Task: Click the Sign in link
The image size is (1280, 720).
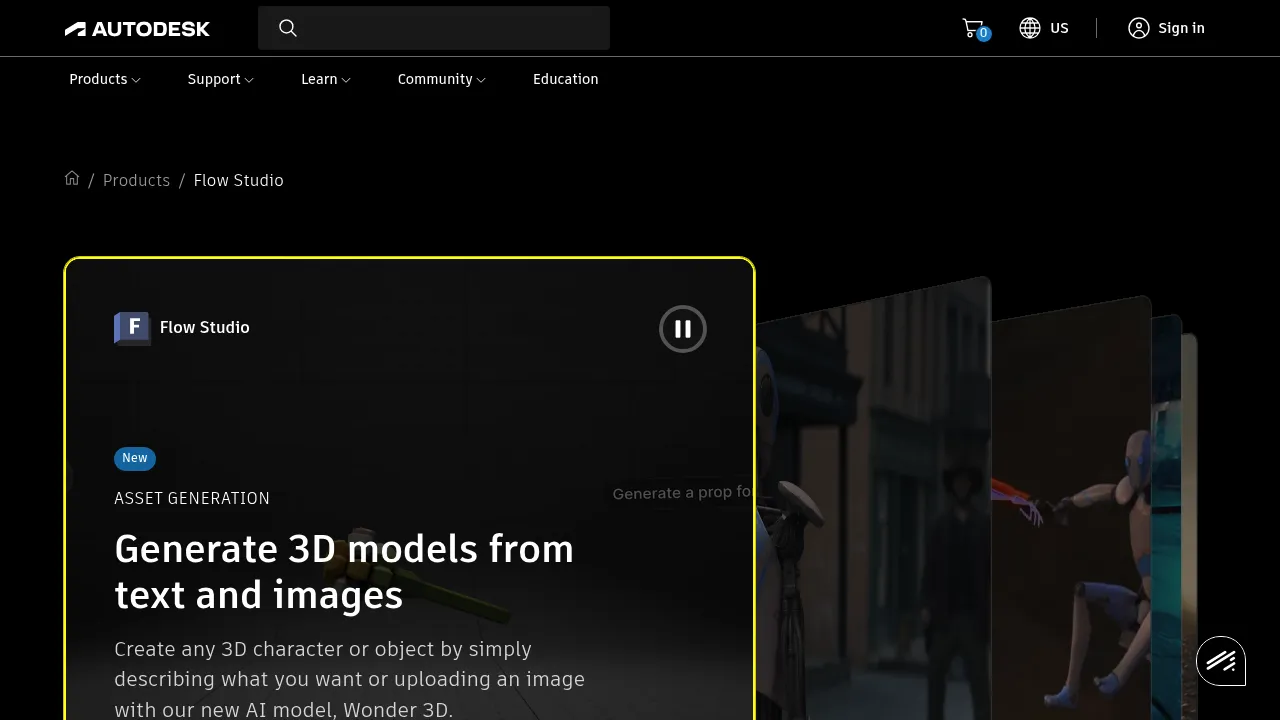Action: click(1181, 28)
